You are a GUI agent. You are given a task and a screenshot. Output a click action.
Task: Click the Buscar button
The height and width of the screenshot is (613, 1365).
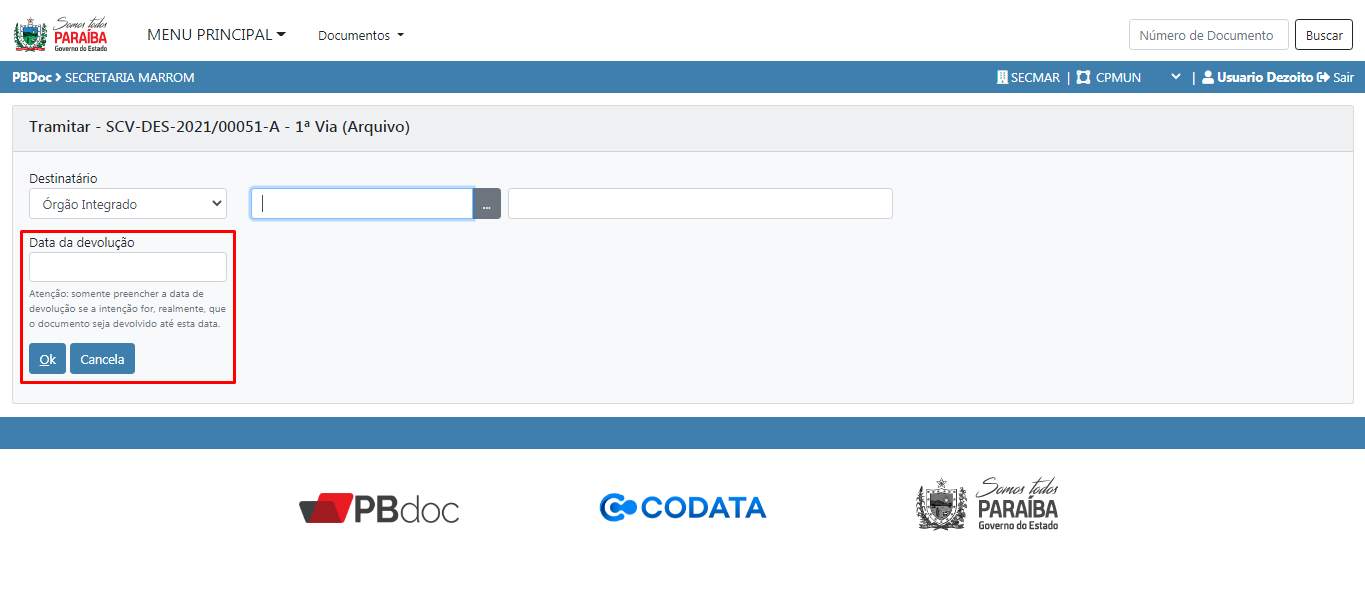1324,35
